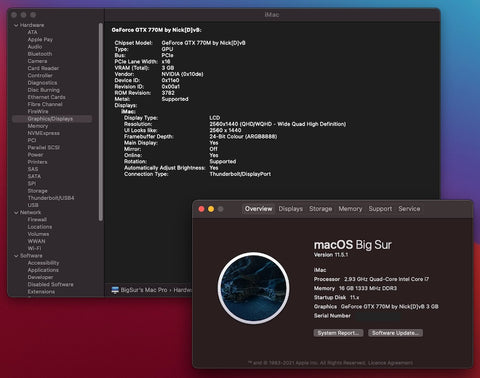Click the Resolution 2560x1440 value
This screenshot has height=378, width=480.
coord(277,124)
